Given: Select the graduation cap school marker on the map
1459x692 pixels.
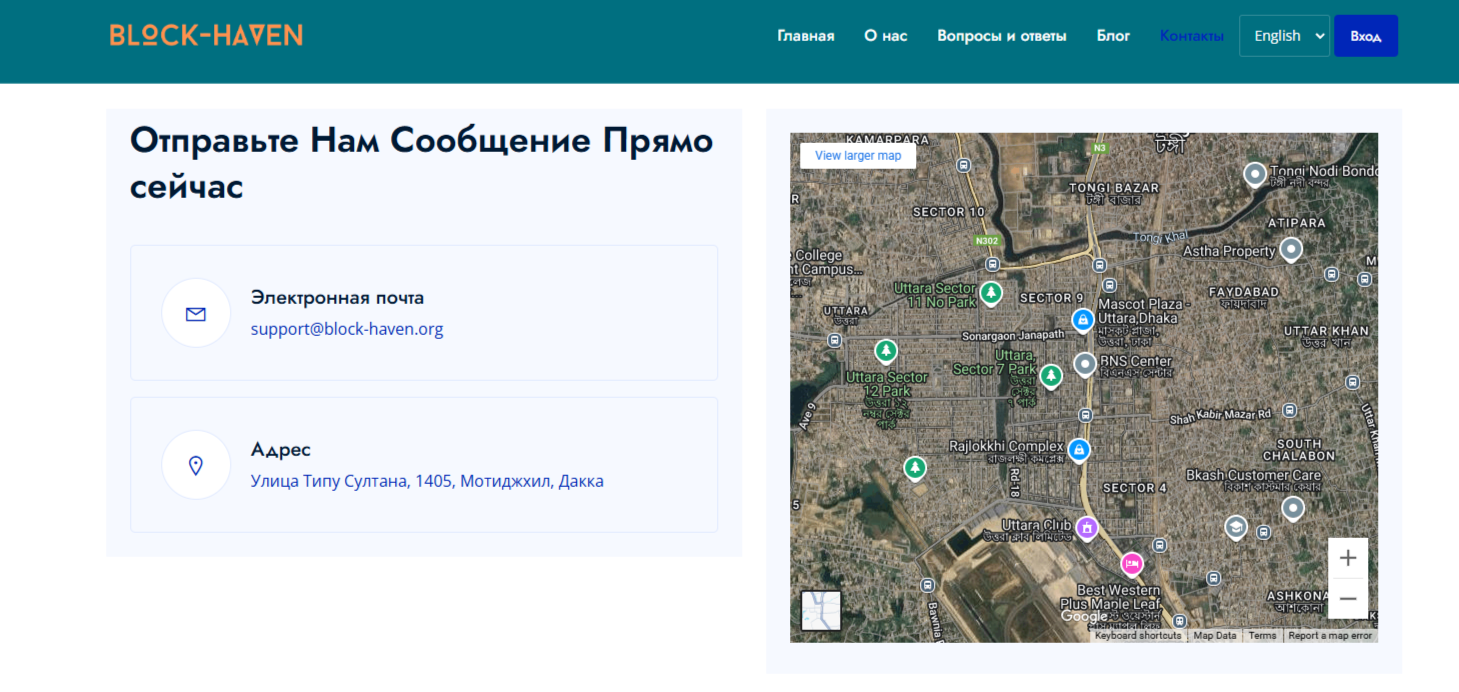Looking at the screenshot, I should tap(1235, 527).
